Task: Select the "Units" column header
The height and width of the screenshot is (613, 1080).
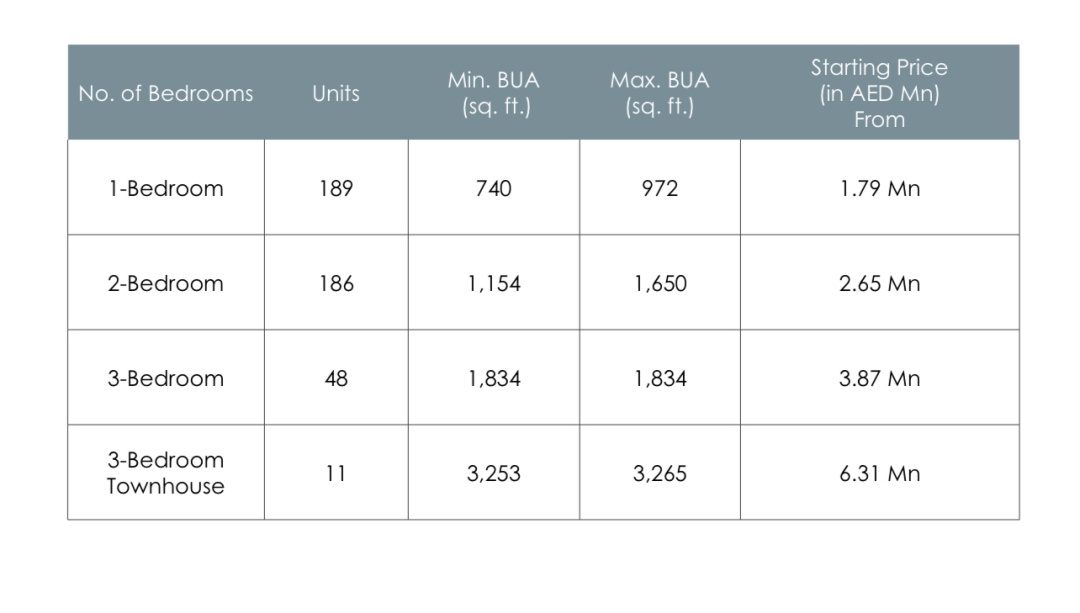Action: pos(336,94)
